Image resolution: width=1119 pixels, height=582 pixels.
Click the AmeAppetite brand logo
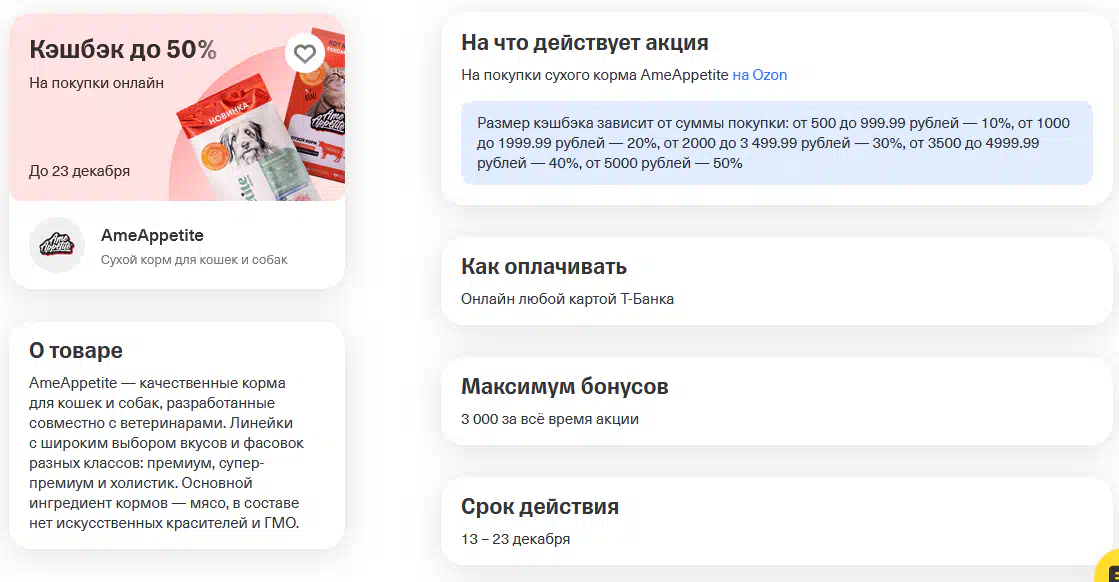tap(57, 245)
